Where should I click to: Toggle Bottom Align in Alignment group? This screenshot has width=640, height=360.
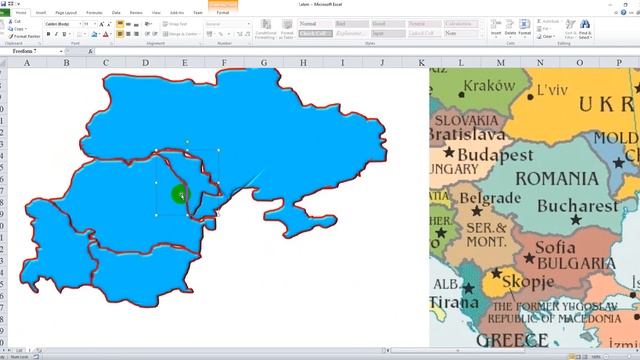[x=136, y=24]
